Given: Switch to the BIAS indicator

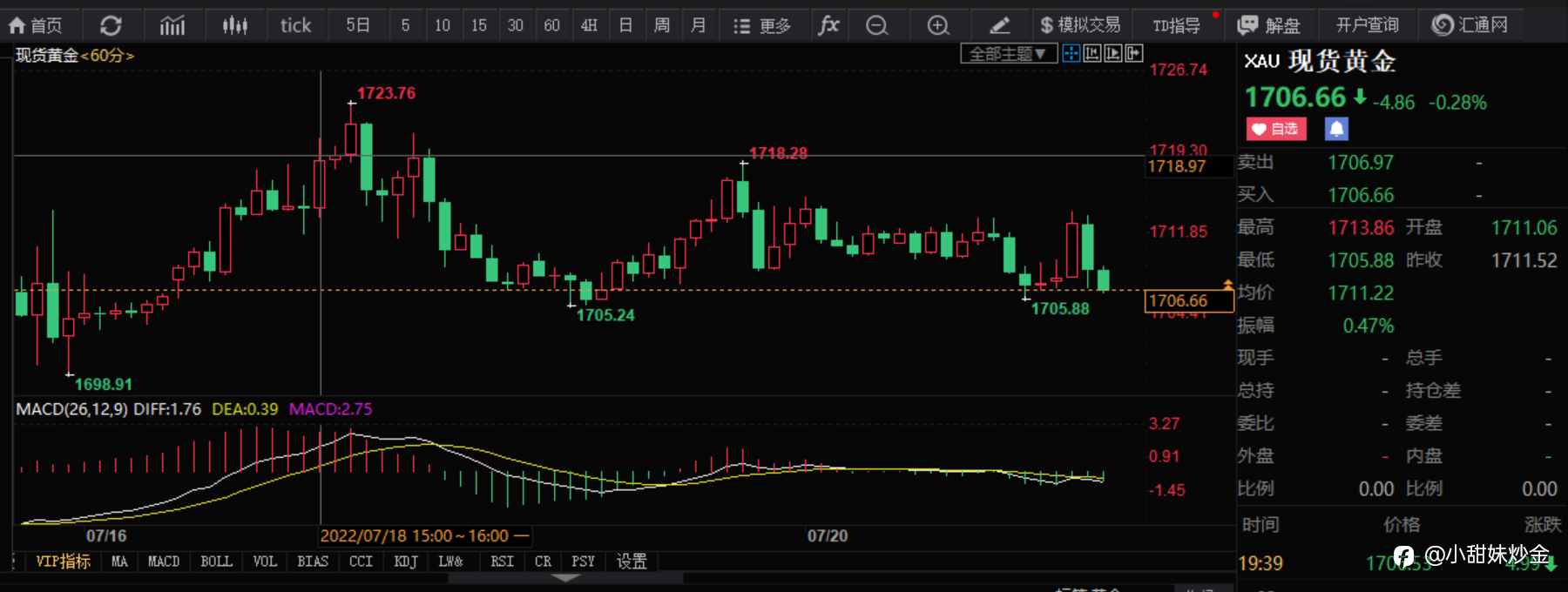Looking at the screenshot, I should point(313,562).
